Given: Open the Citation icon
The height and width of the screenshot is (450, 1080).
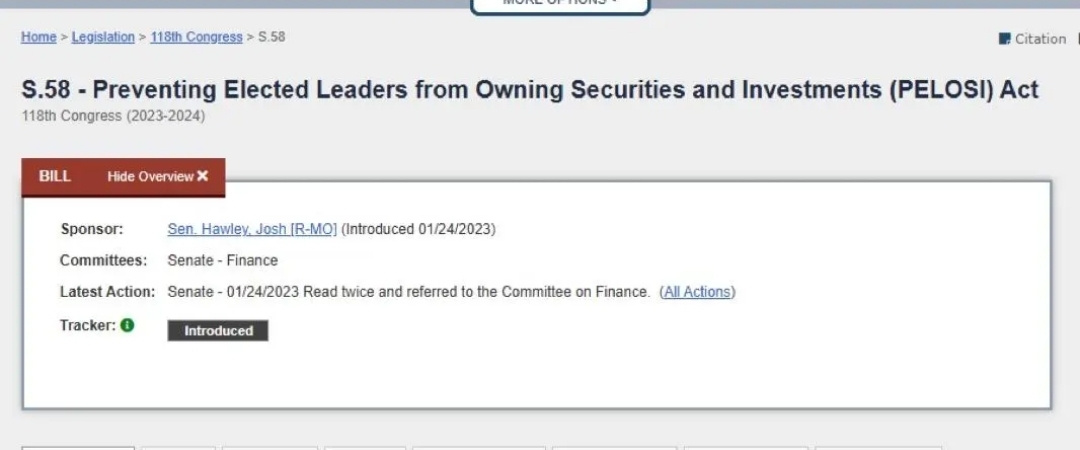Looking at the screenshot, I should click(x=1005, y=39).
